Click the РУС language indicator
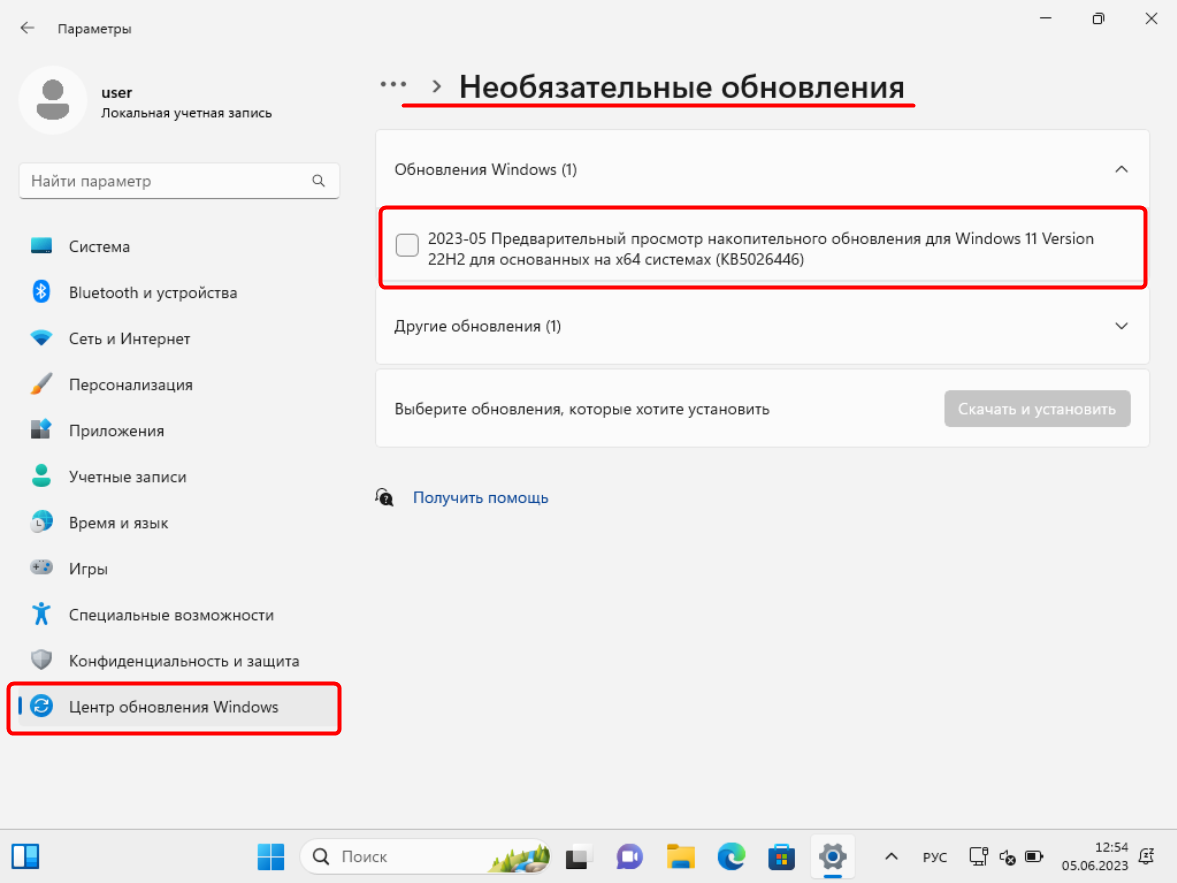This screenshot has height=883, width=1177. pyautogui.click(x=935, y=857)
